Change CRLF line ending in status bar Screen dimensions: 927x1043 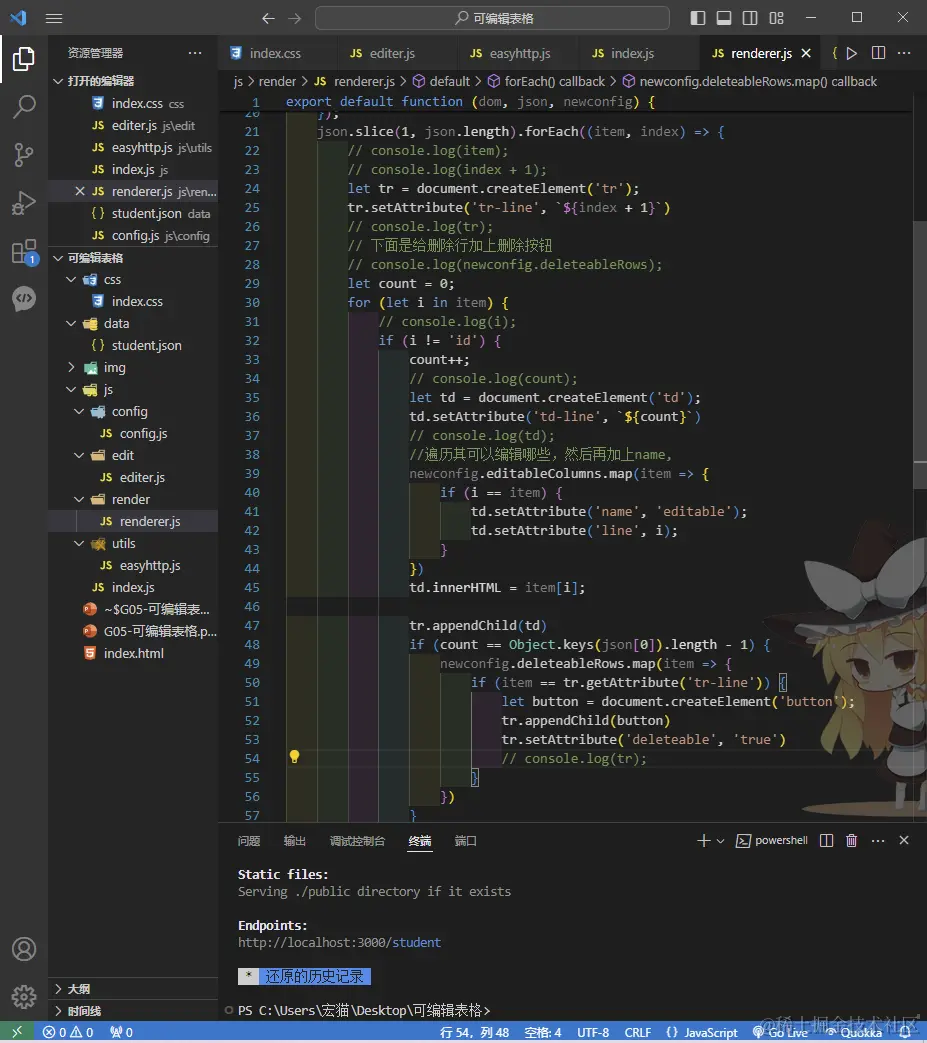[638, 1032]
